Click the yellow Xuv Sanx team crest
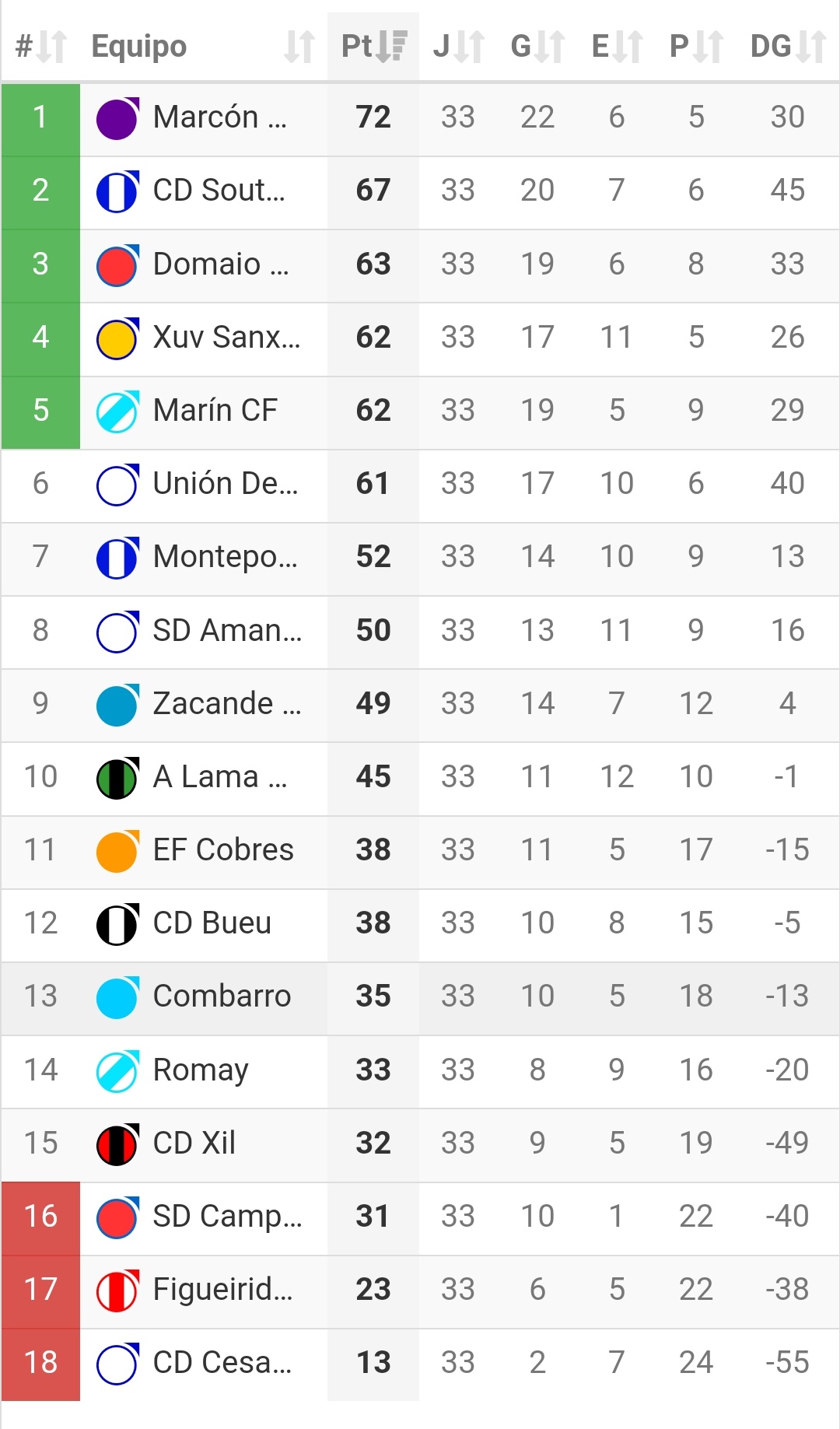The width and height of the screenshot is (840, 1429). coord(117,338)
